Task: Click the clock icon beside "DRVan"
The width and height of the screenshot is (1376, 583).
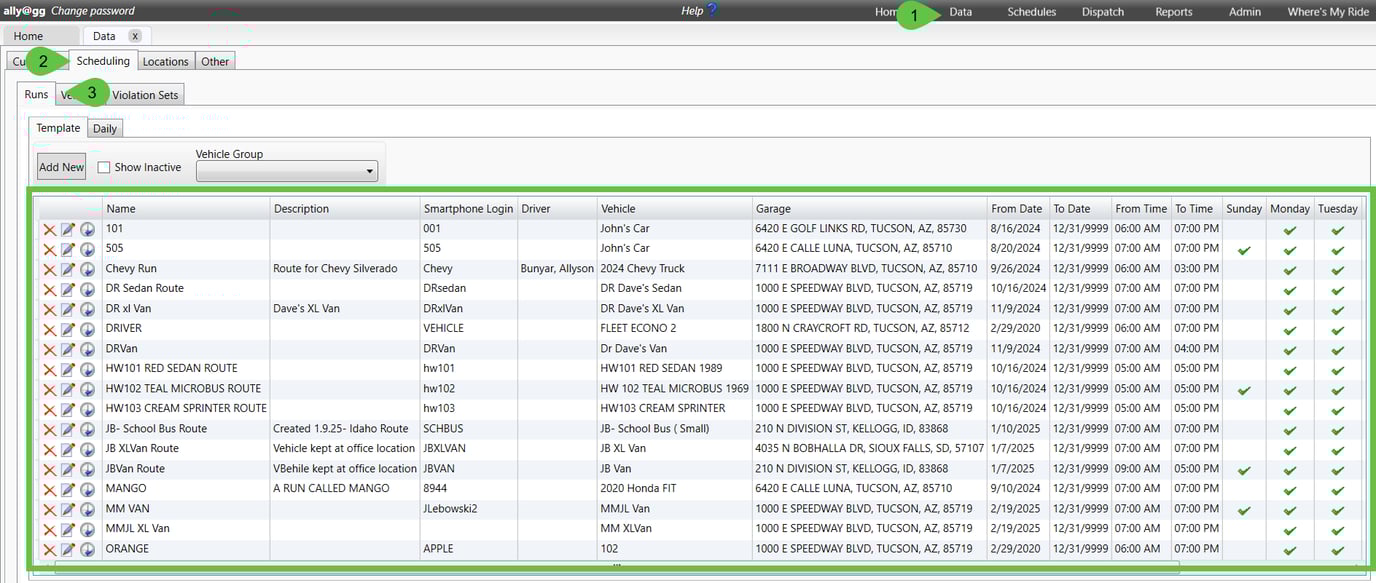Action: pos(85,348)
